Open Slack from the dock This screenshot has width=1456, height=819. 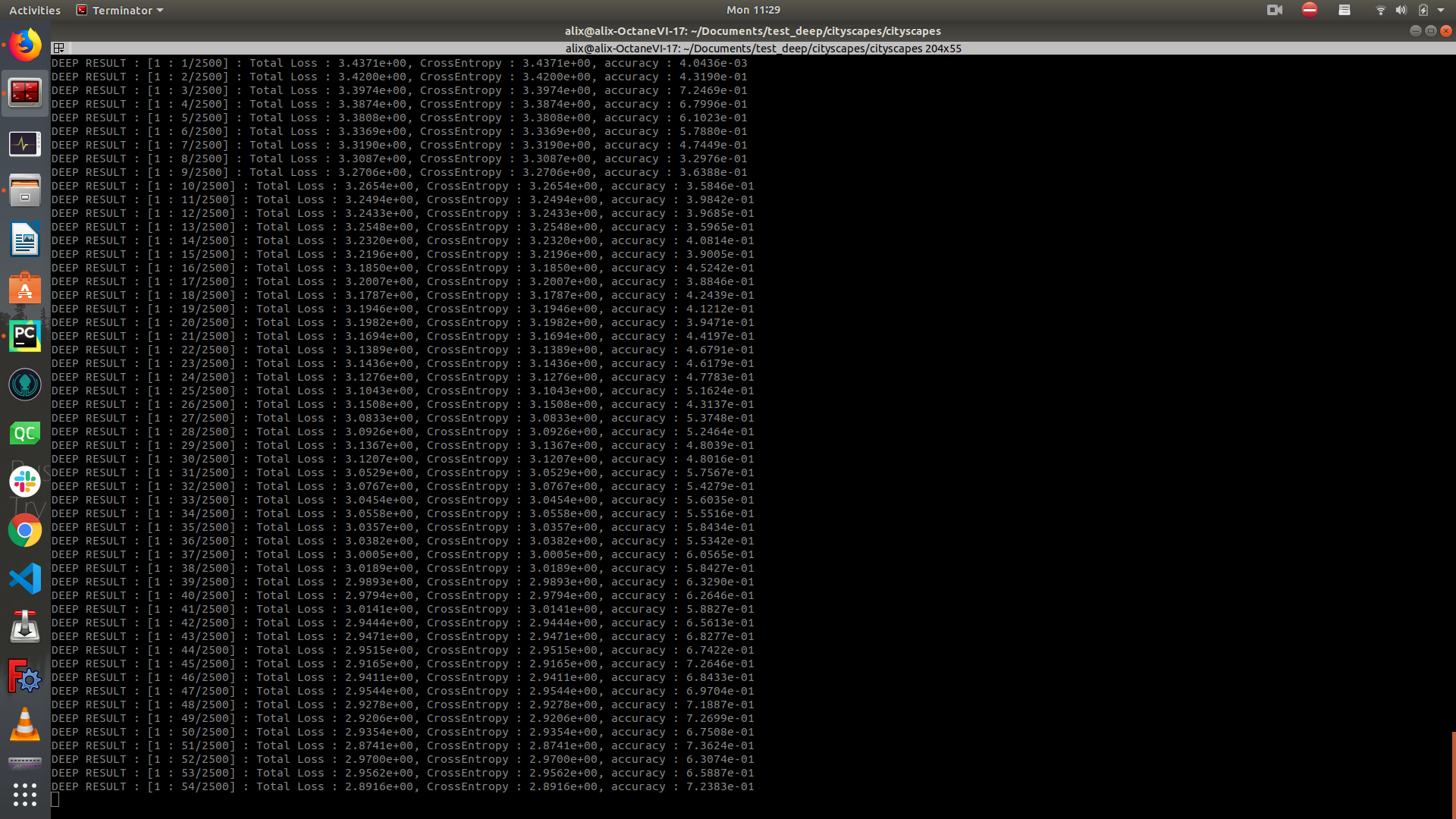tap(25, 482)
